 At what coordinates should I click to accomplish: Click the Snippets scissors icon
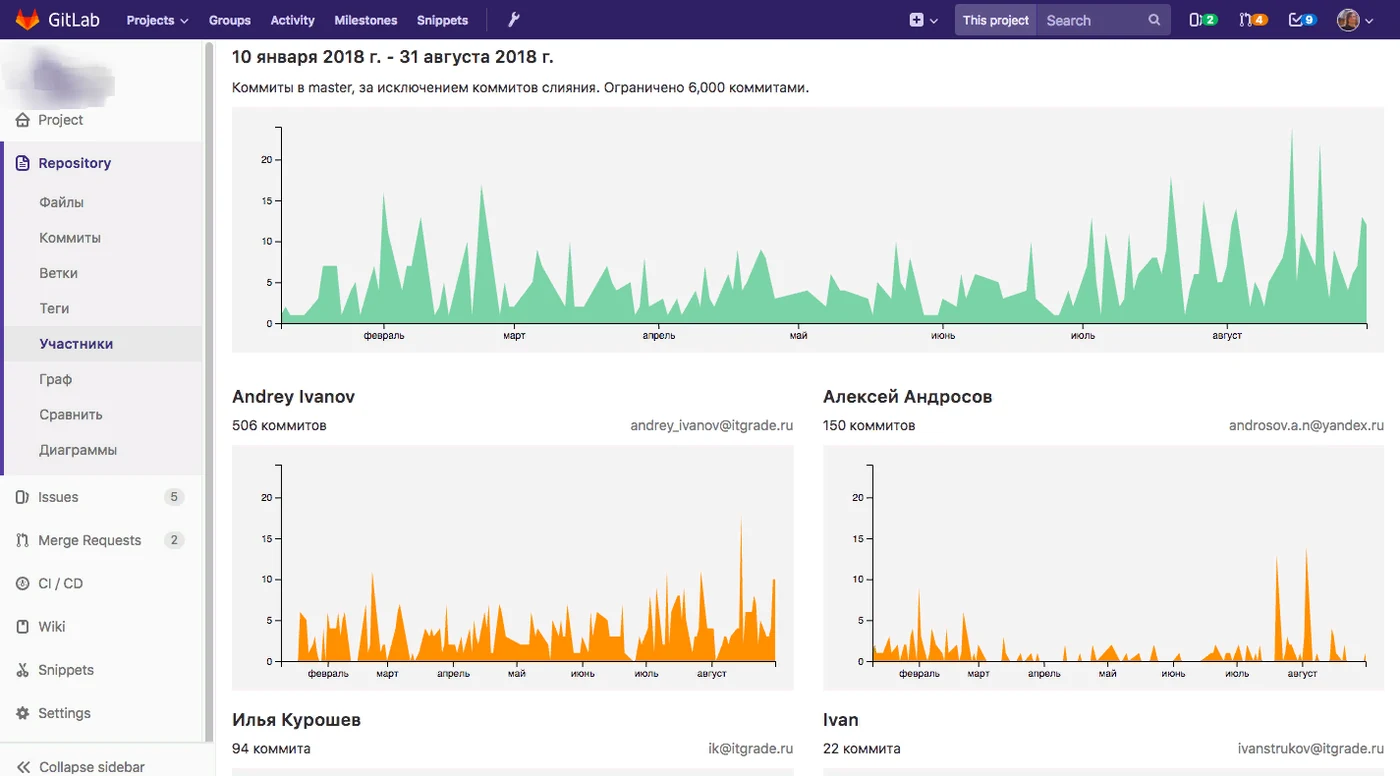(x=23, y=670)
